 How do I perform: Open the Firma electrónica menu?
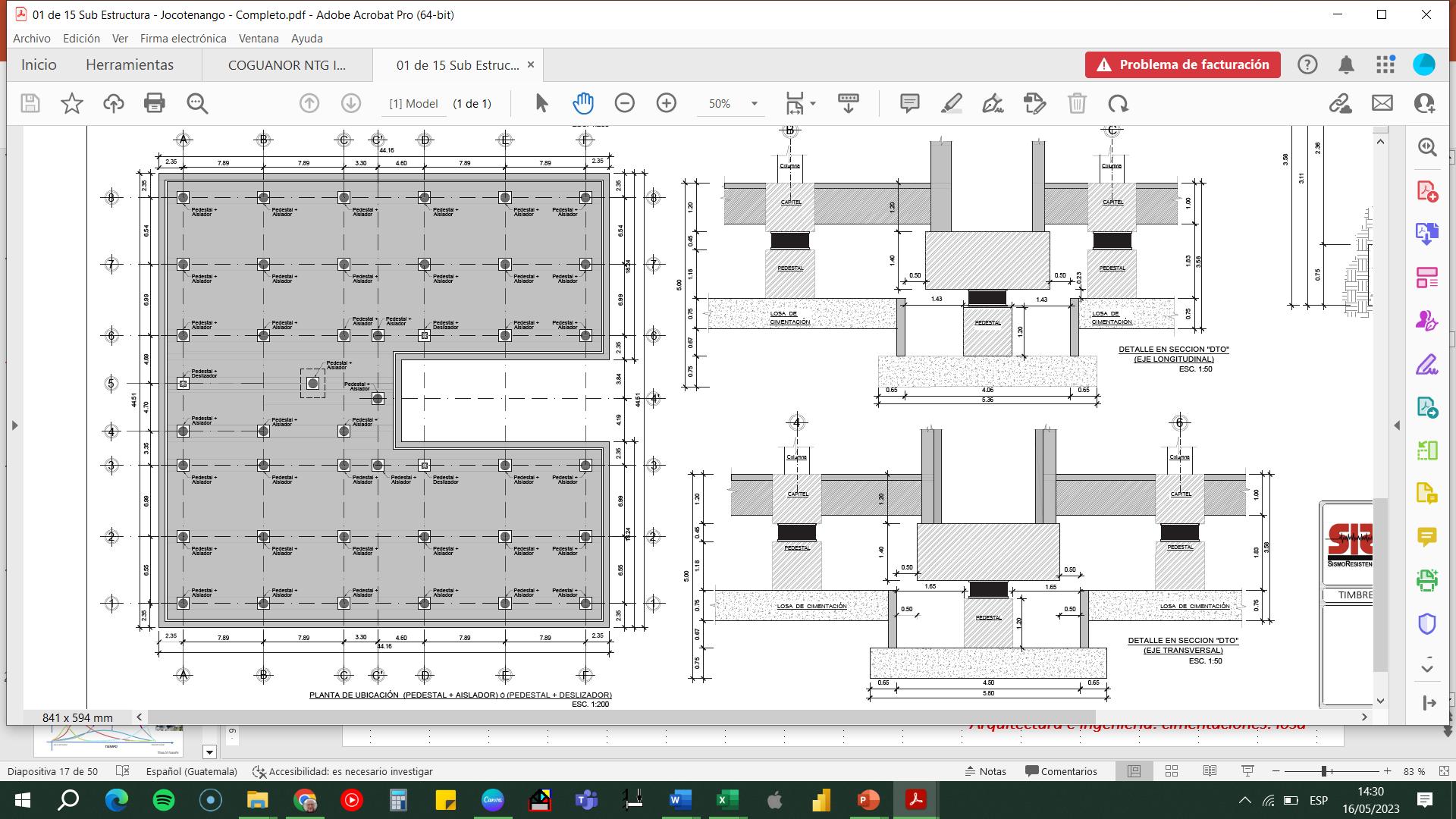pyautogui.click(x=183, y=38)
